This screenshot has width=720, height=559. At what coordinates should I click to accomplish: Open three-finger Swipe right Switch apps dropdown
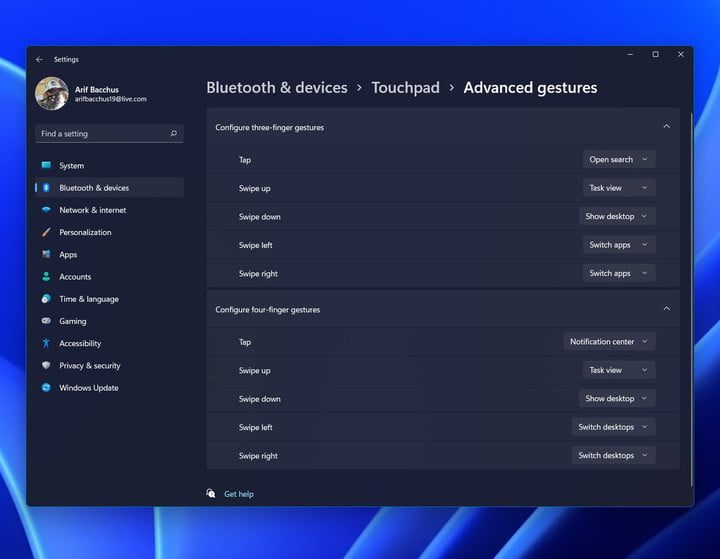click(619, 273)
